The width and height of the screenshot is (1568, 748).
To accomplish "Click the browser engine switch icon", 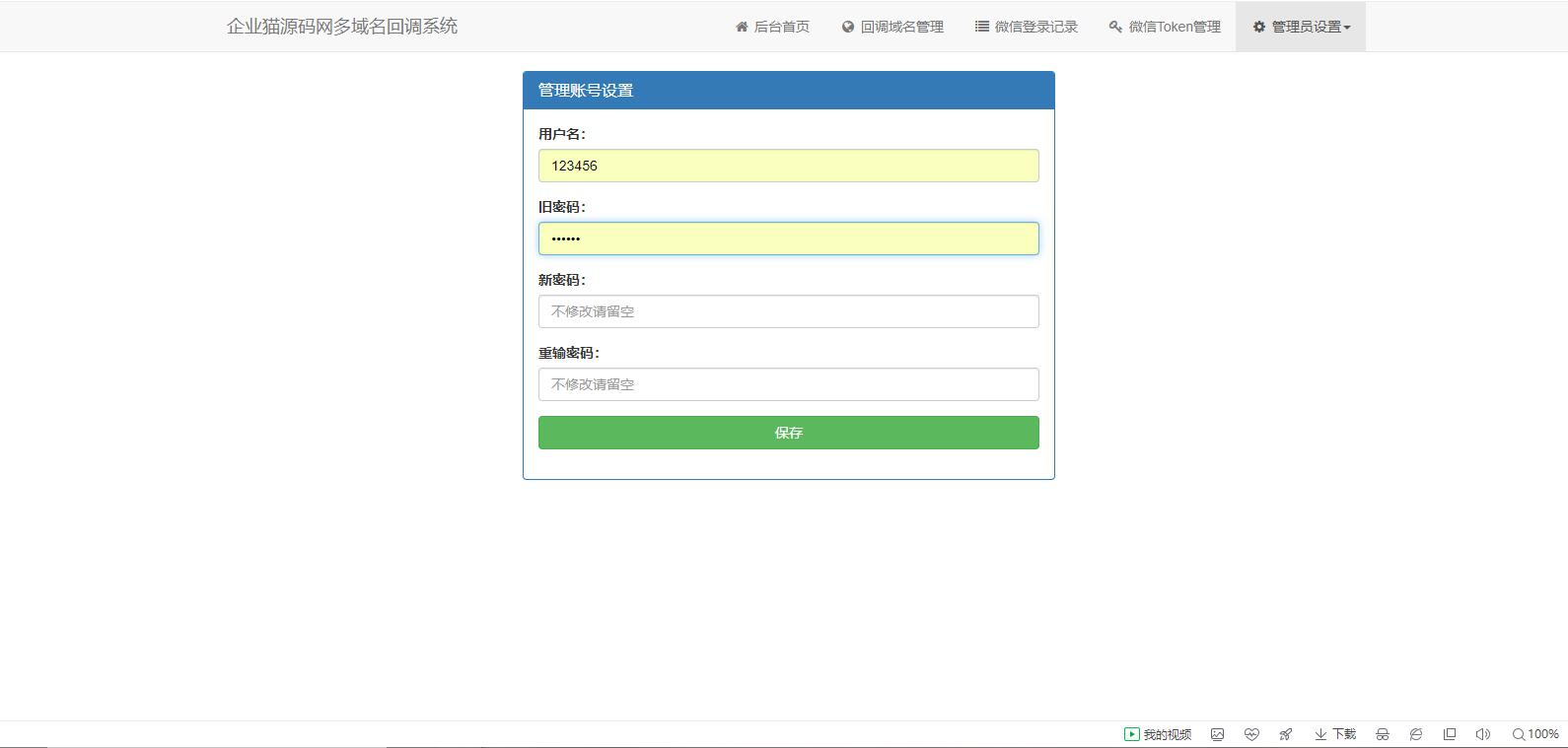I will pyautogui.click(x=1416, y=734).
